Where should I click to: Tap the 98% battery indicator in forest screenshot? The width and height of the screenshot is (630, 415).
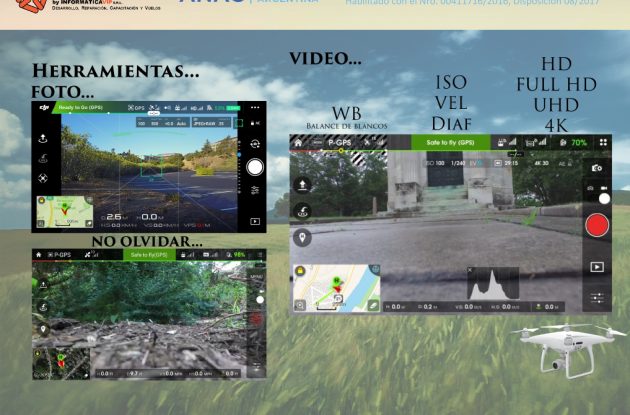coord(240,255)
